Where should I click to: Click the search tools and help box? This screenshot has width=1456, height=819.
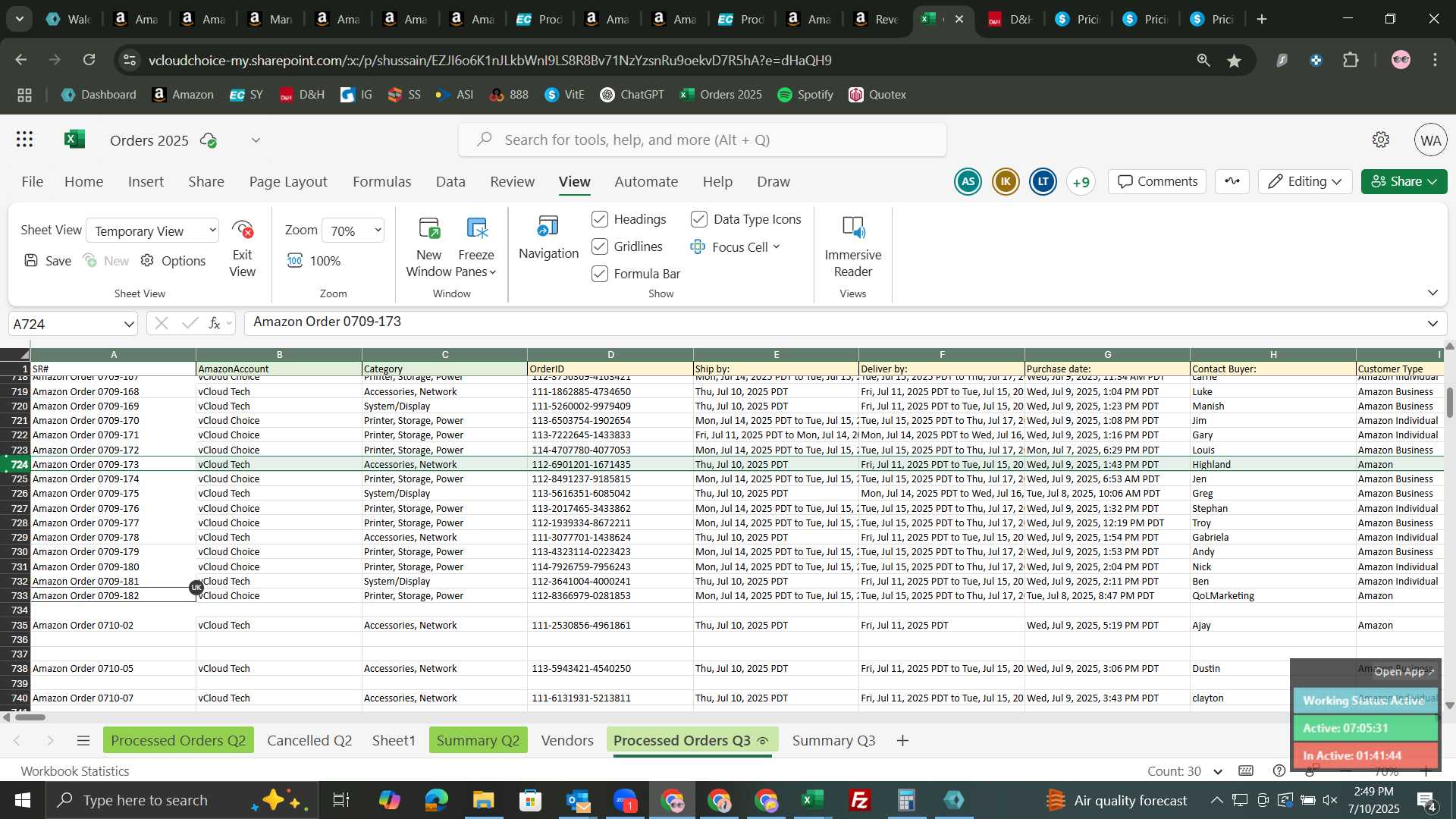click(x=702, y=140)
